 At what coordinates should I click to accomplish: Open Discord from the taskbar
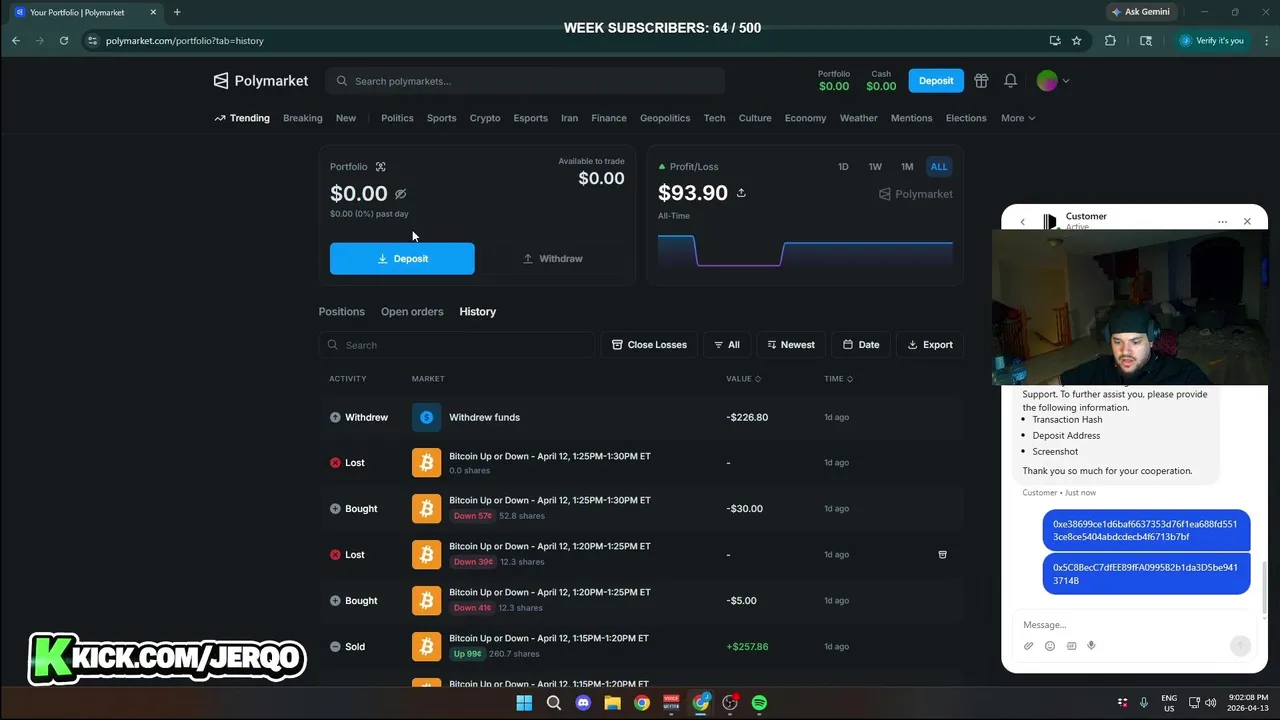(583, 703)
